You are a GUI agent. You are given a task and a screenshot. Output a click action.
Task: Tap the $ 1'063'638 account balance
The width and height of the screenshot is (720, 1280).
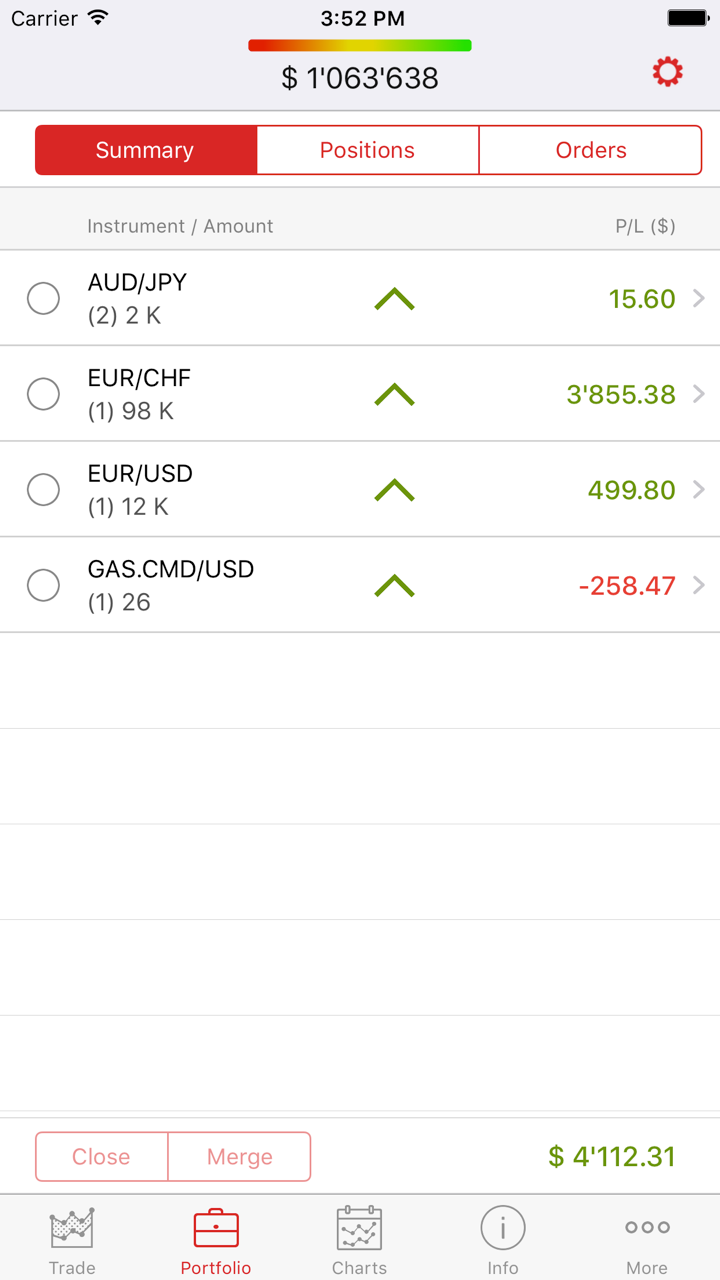tap(360, 79)
